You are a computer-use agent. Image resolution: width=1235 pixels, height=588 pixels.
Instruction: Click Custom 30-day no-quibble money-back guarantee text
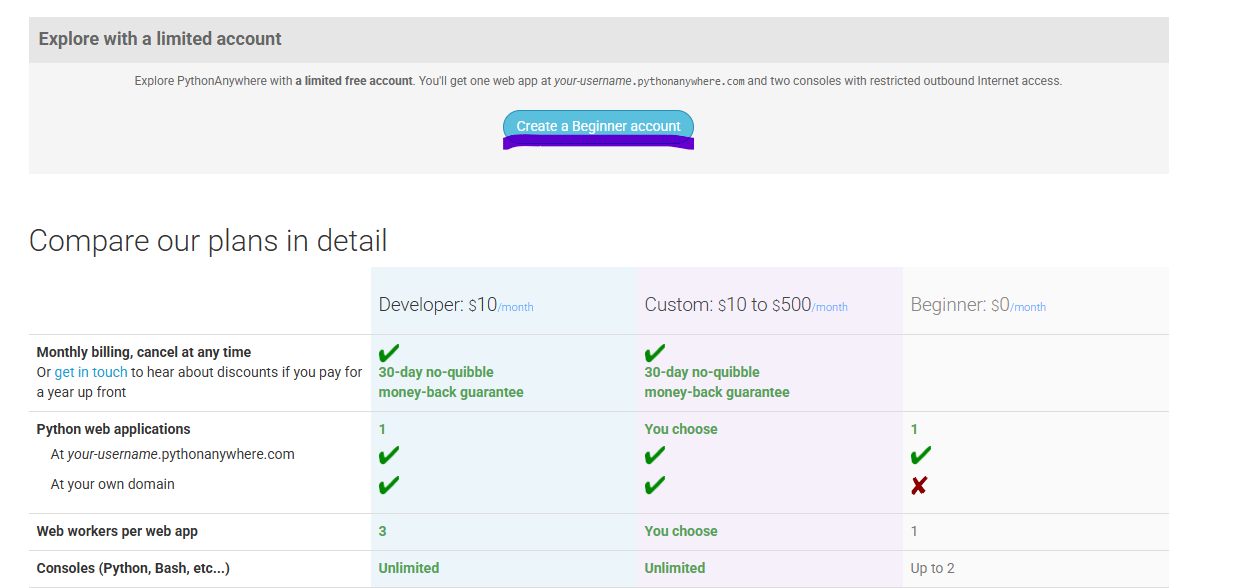[x=717, y=382]
